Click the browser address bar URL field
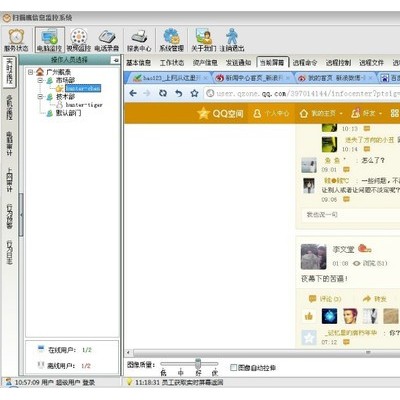This screenshot has width=400, height=400. [x=302, y=93]
